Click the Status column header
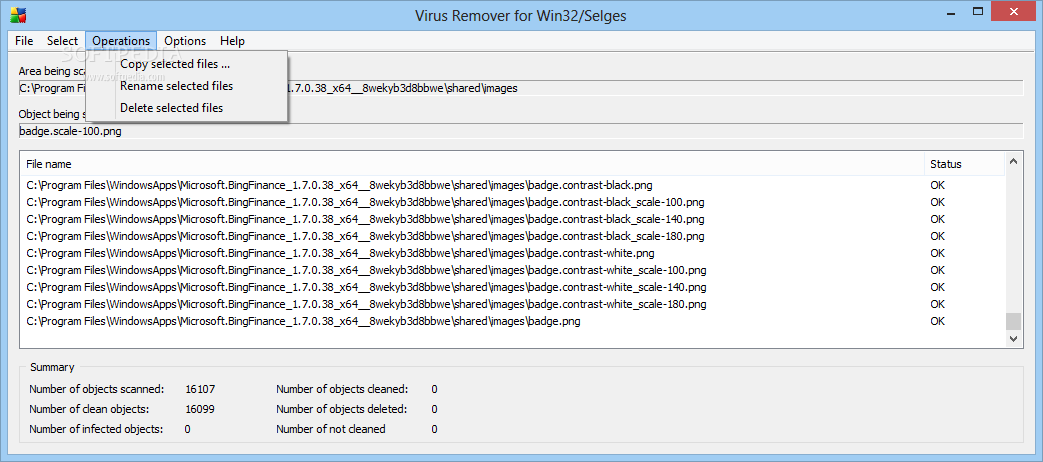 (x=964, y=164)
